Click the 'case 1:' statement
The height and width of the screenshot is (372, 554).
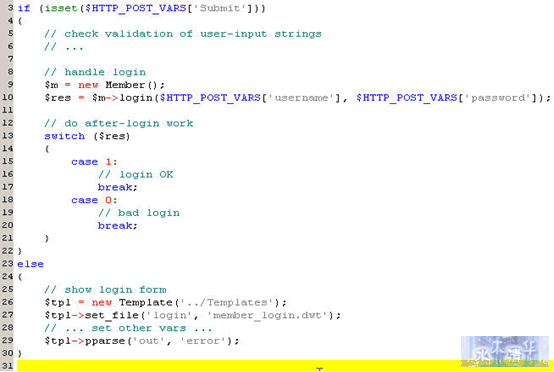coord(94,161)
